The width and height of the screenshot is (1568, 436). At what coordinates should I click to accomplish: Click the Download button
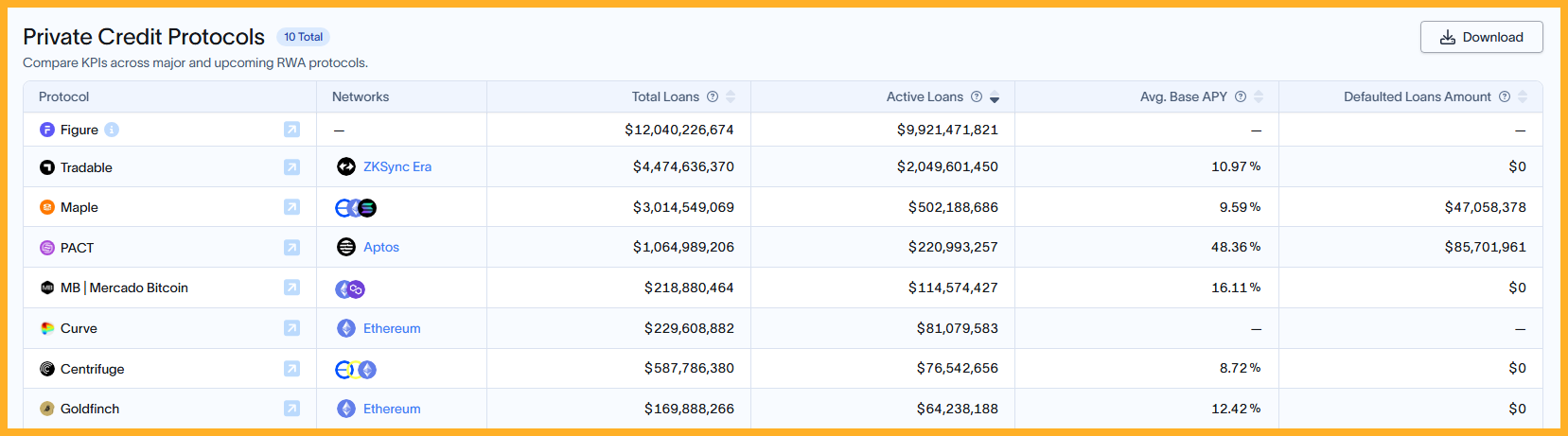point(1481,37)
